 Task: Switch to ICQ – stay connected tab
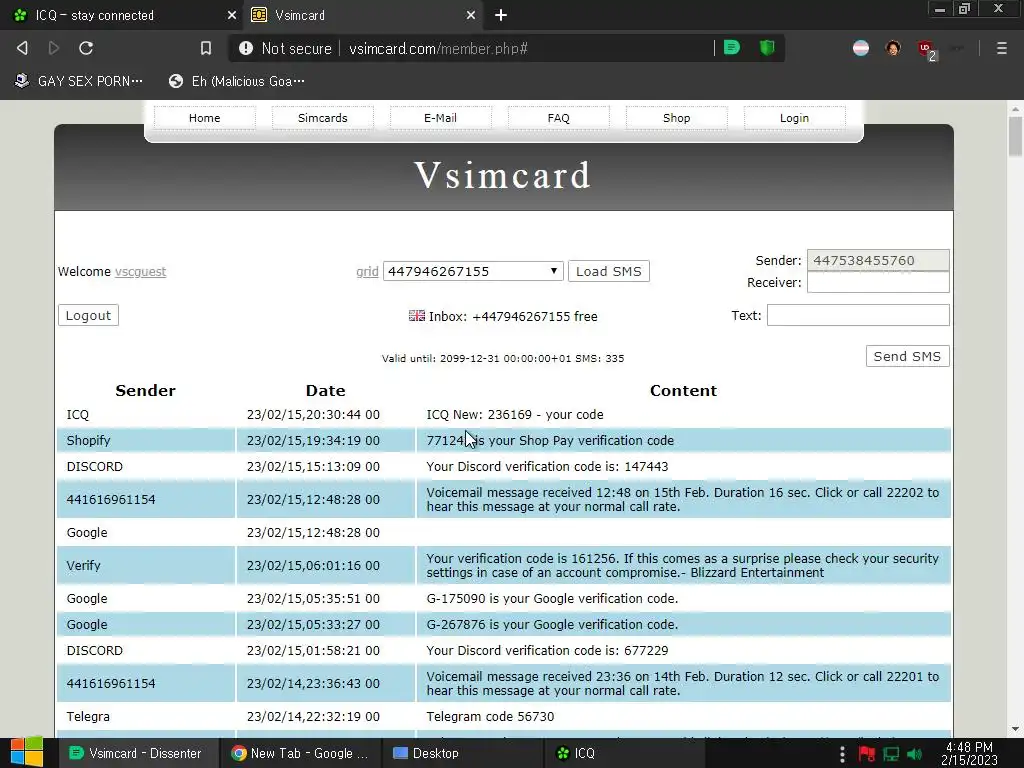tap(121, 15)
